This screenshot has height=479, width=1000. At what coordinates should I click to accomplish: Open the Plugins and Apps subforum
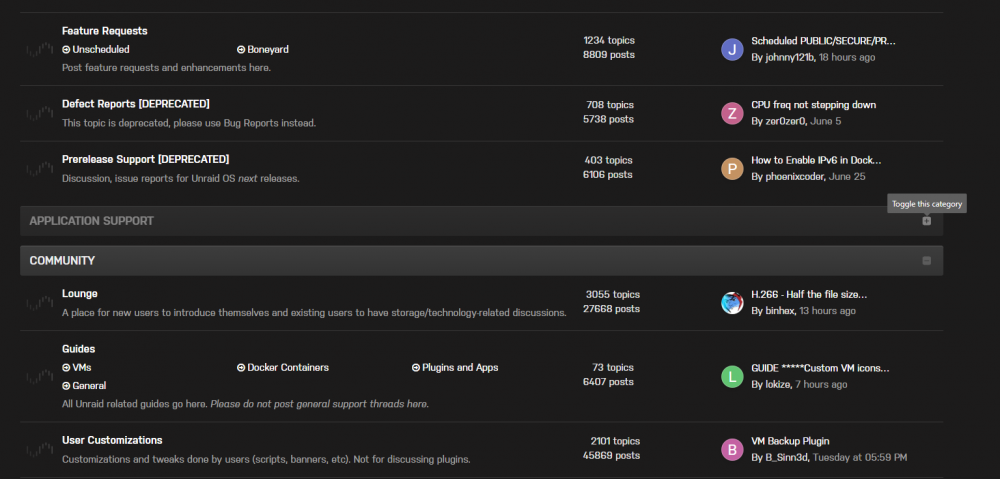(455, 367)
